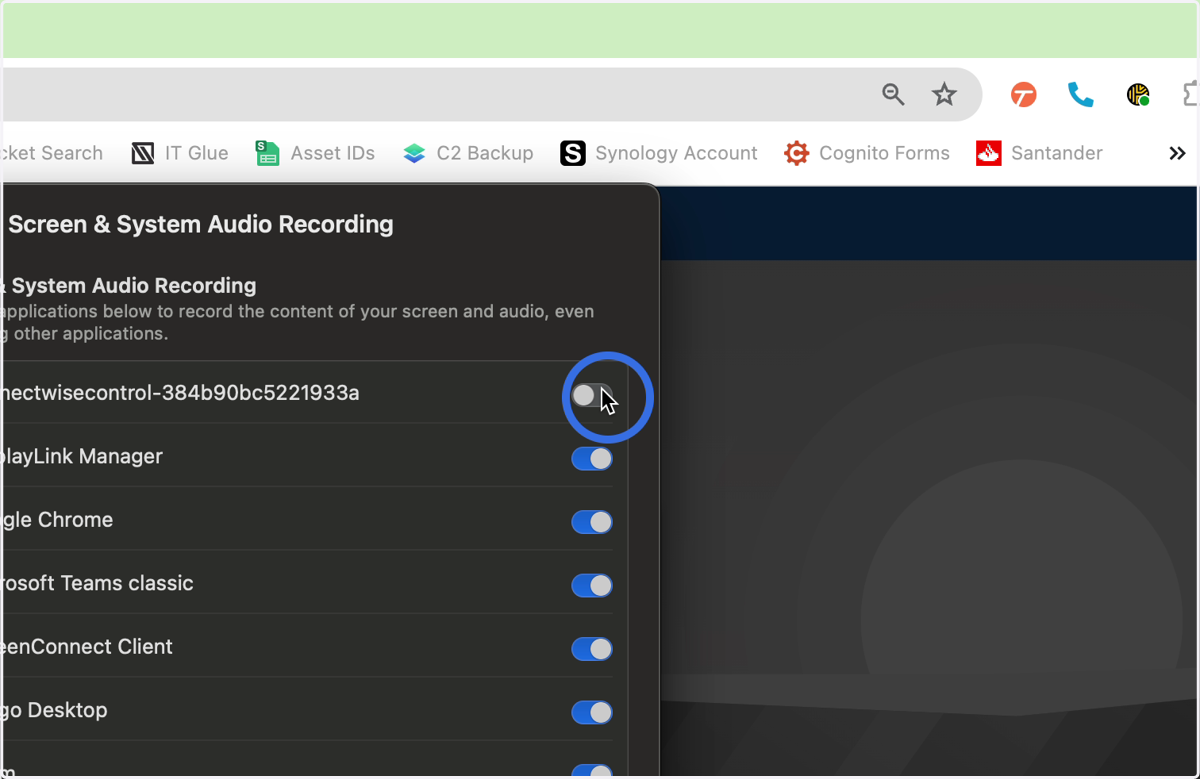Click the red Santander icon
This screenshot has height=779, width=1200.
pos(989,153)
